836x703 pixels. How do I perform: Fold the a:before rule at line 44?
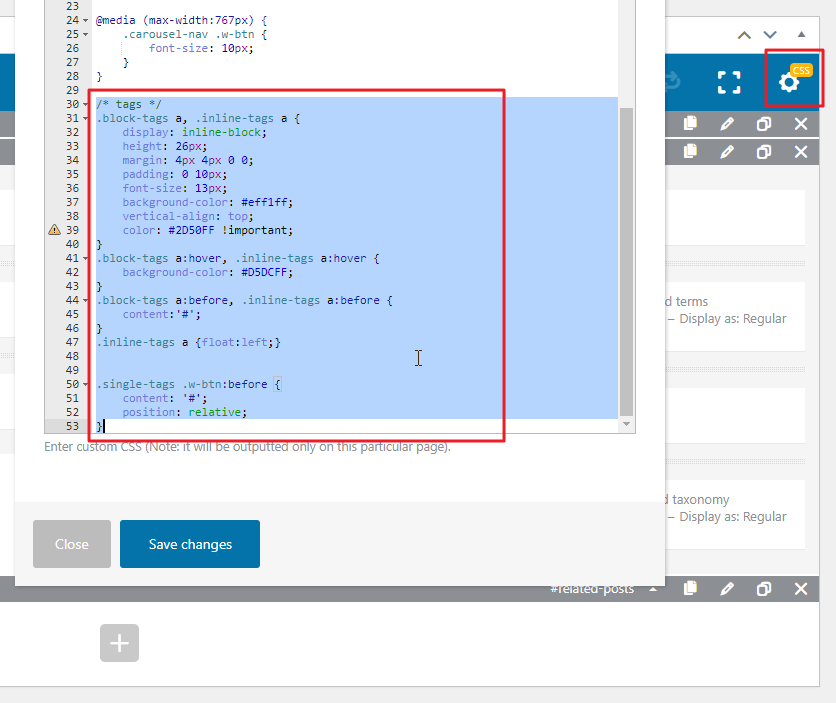85,301
